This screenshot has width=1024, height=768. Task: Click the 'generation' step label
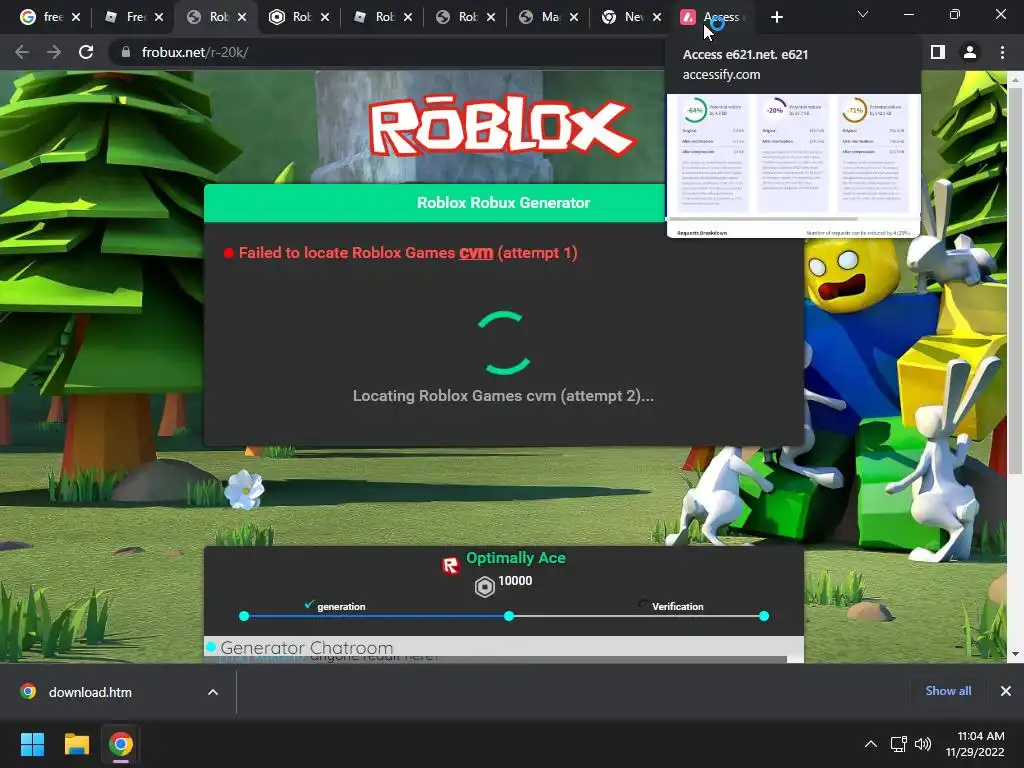point(341,607)
